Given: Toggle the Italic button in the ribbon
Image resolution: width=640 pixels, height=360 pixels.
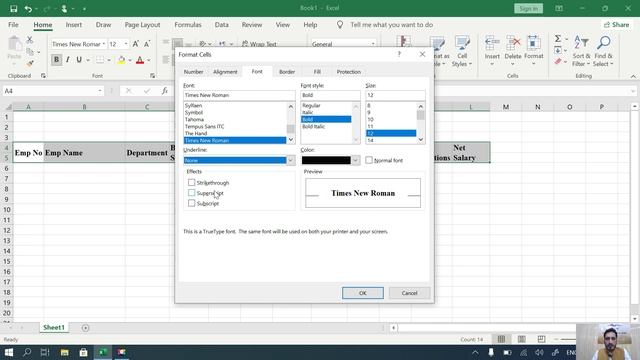Looking at the screenshot, I should click(67, 60).
